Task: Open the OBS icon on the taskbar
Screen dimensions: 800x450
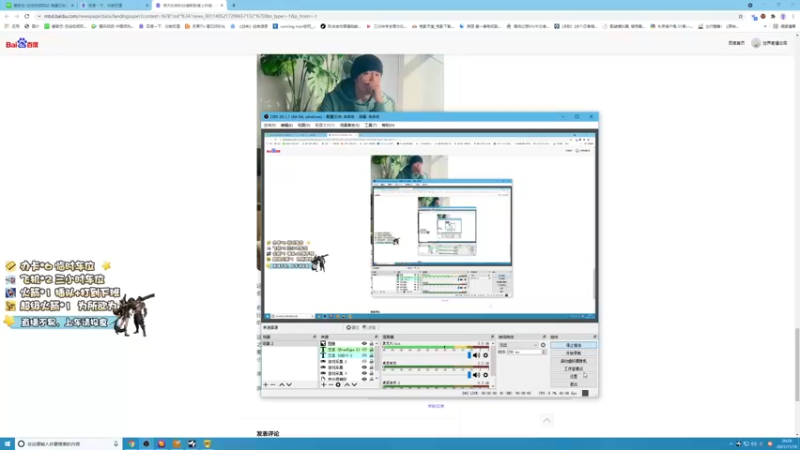Action: (146, 444)
